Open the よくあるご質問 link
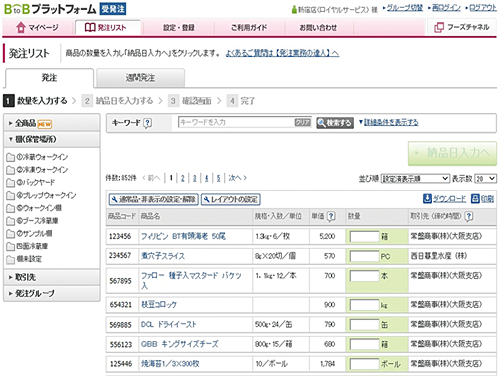 coord(282,53)
